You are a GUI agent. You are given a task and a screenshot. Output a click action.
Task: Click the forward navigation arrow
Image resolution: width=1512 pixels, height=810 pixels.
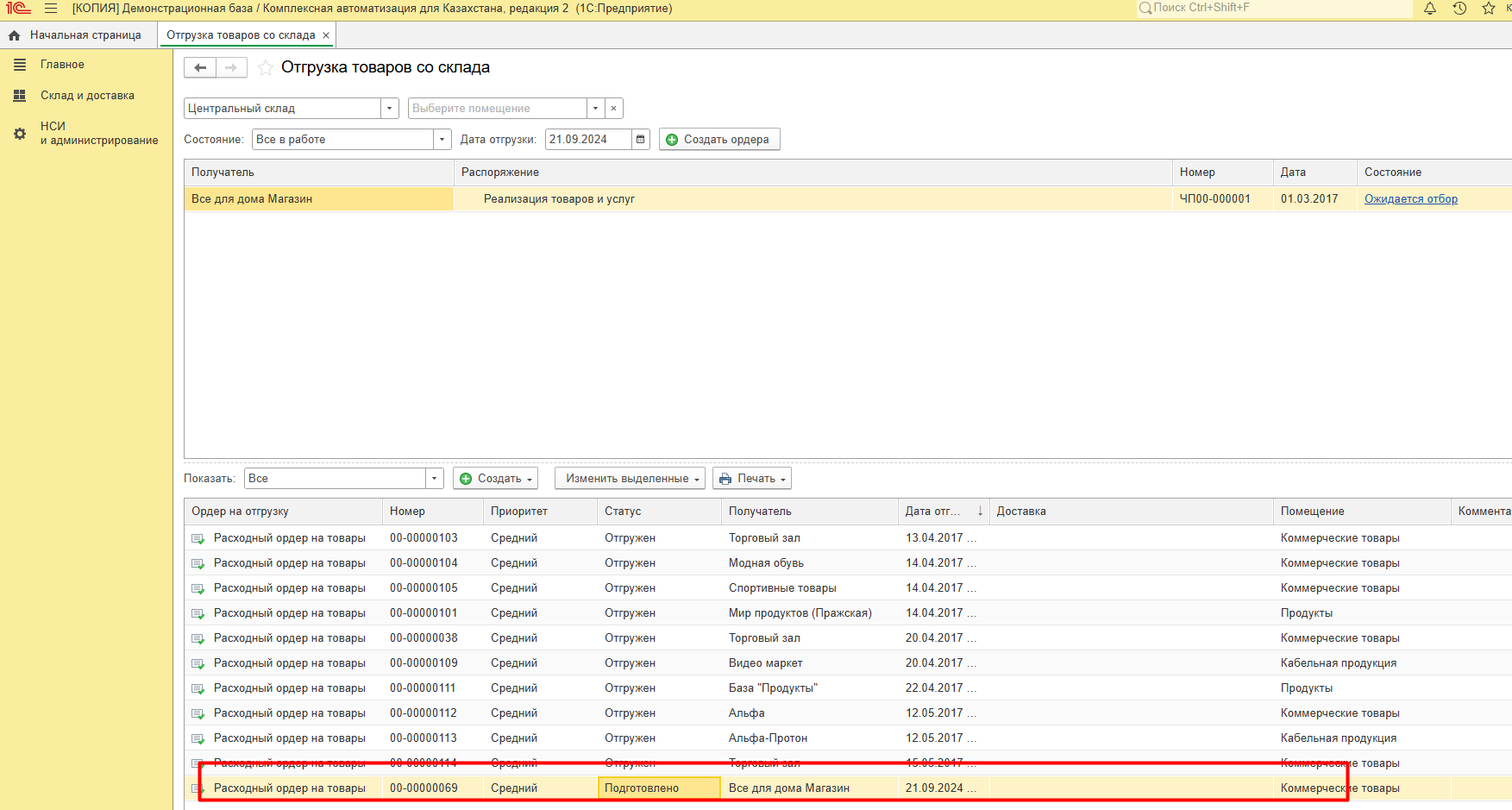tap(231, 67)
